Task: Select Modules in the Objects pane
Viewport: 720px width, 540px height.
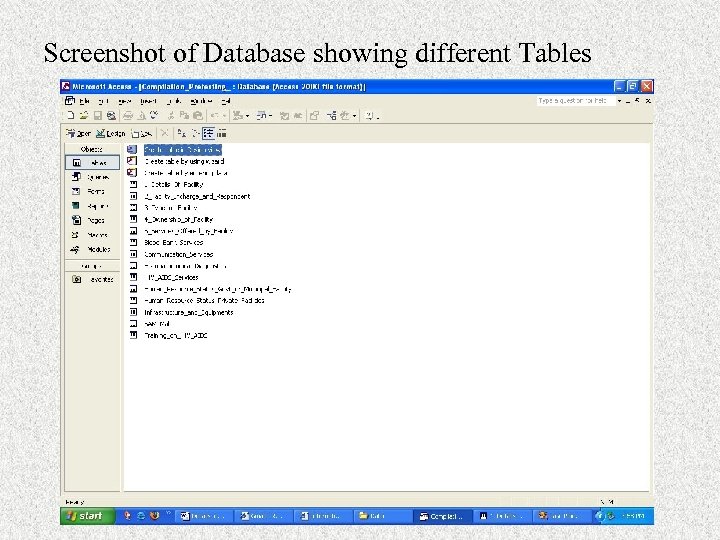Action: [x=92, y=249]
